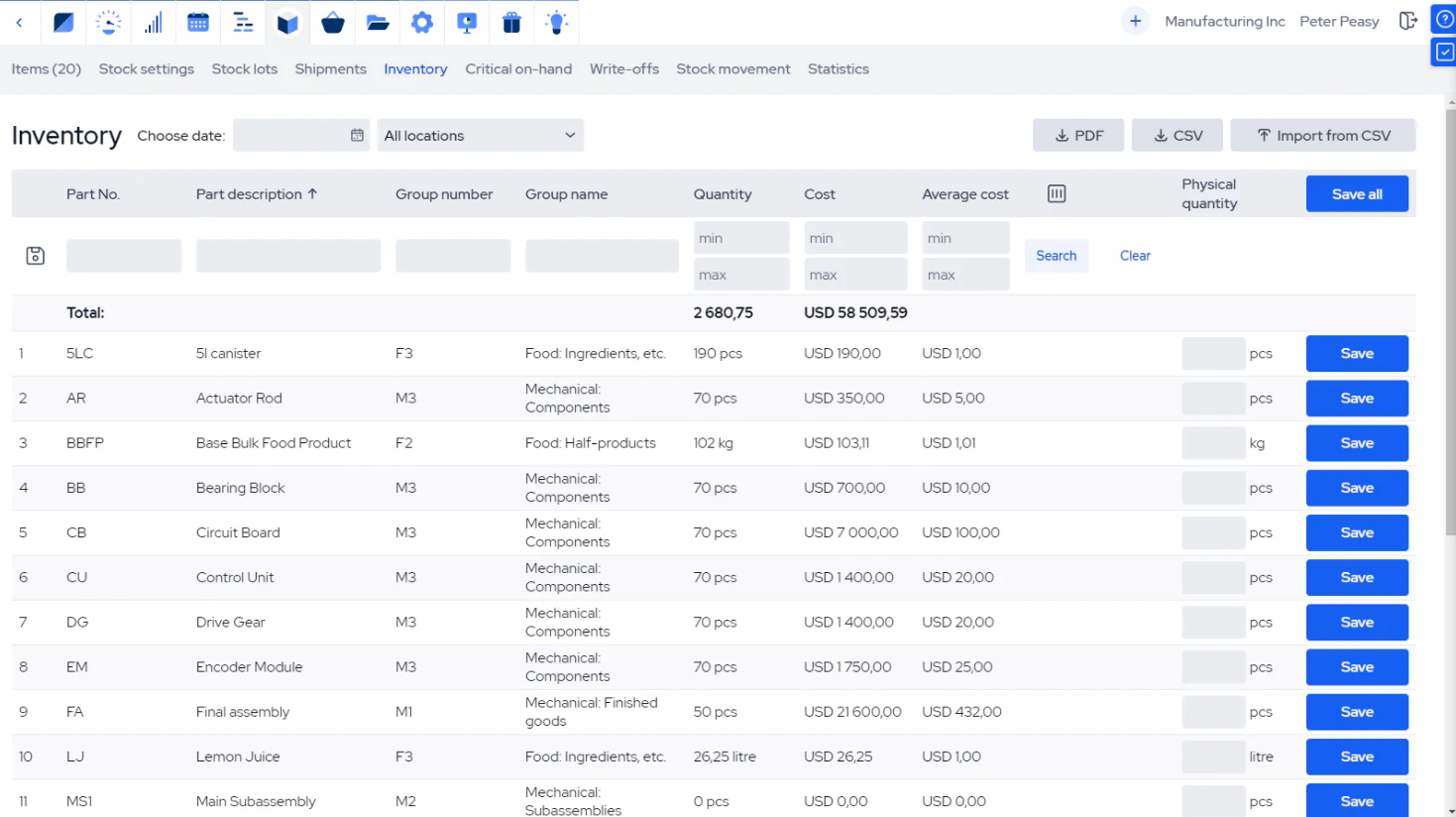The width and height of the screenshot is (1456, 817).
Task: Open the settings gear icon
Action: (x=422, y=22)
